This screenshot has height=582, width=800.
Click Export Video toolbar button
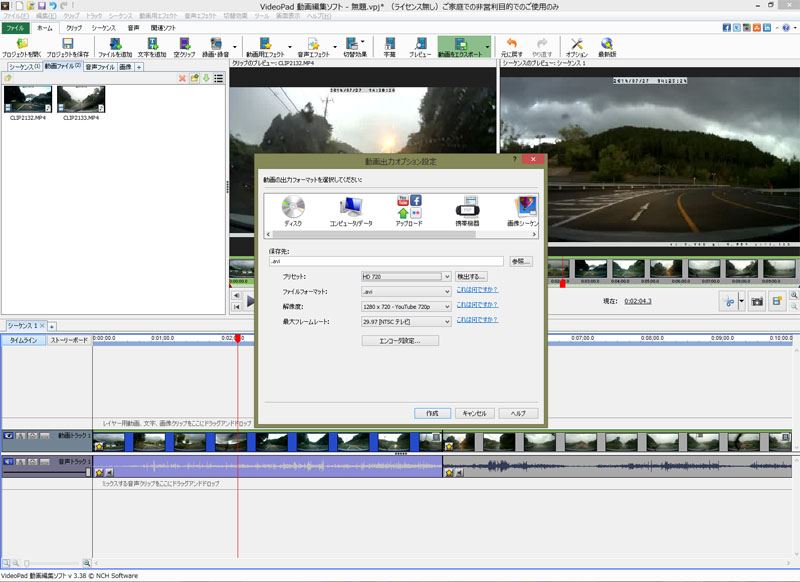460,47
